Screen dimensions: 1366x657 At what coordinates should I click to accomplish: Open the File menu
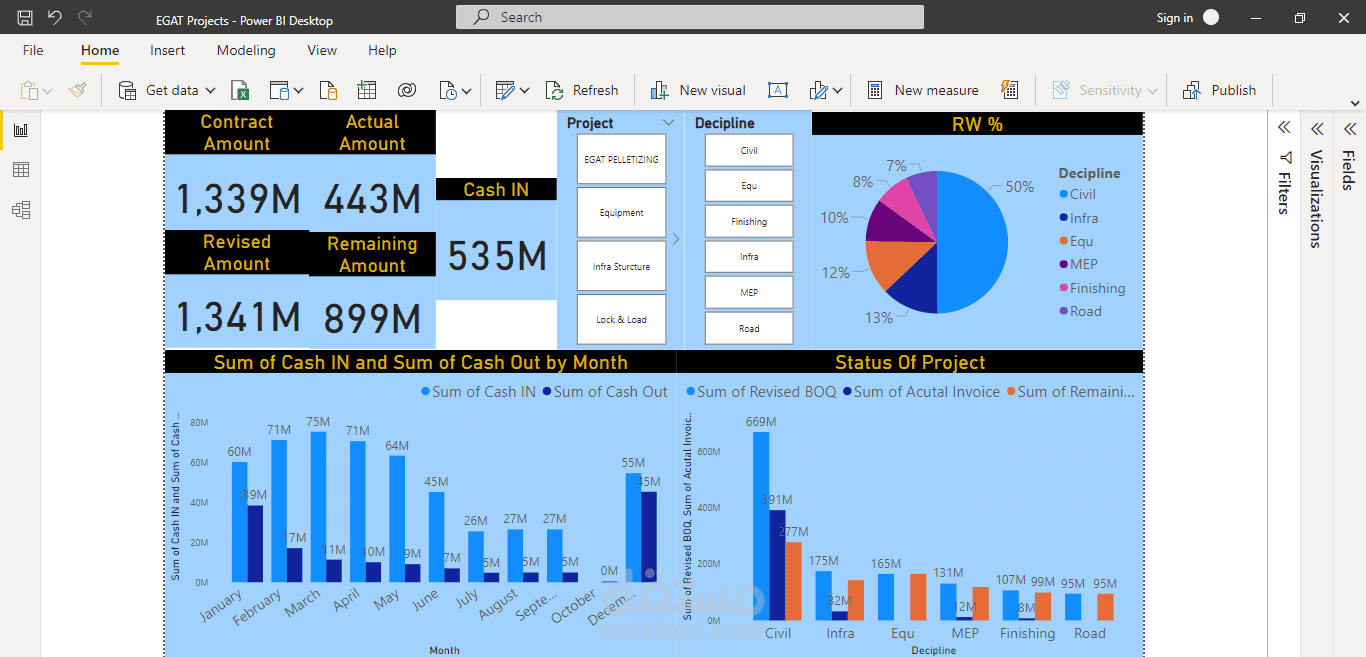coord(33,50)
